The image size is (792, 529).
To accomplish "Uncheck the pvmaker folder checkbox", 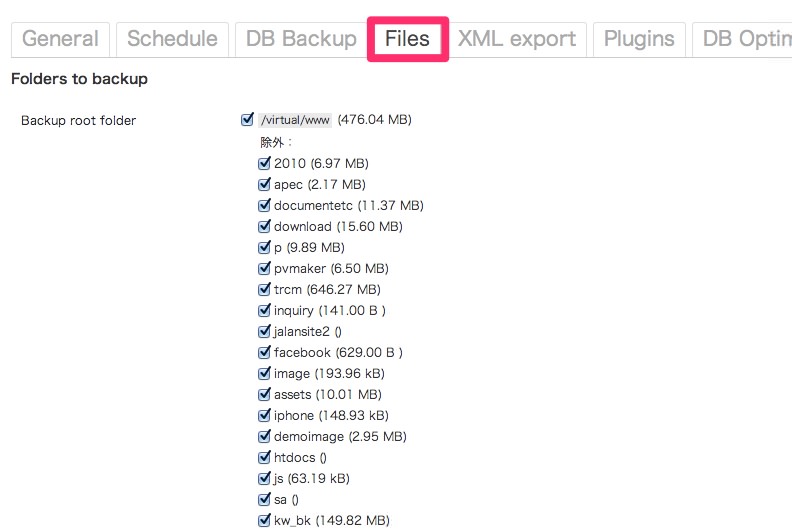I will [264, 268].
